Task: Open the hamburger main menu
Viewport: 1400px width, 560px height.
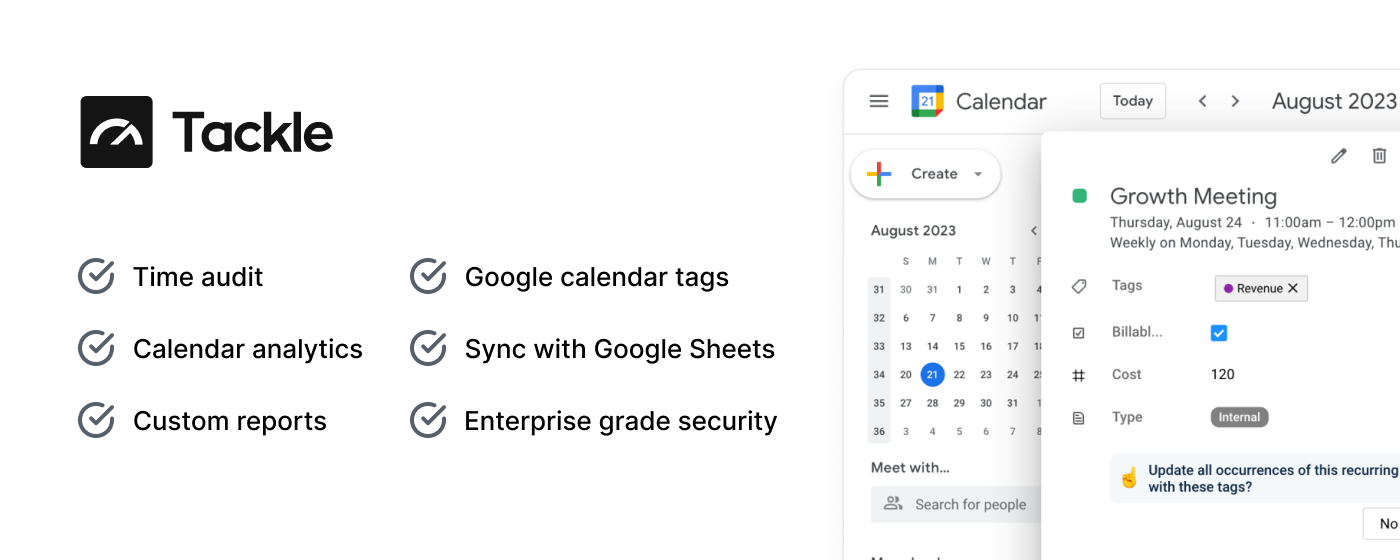Action: pos(879,101)
